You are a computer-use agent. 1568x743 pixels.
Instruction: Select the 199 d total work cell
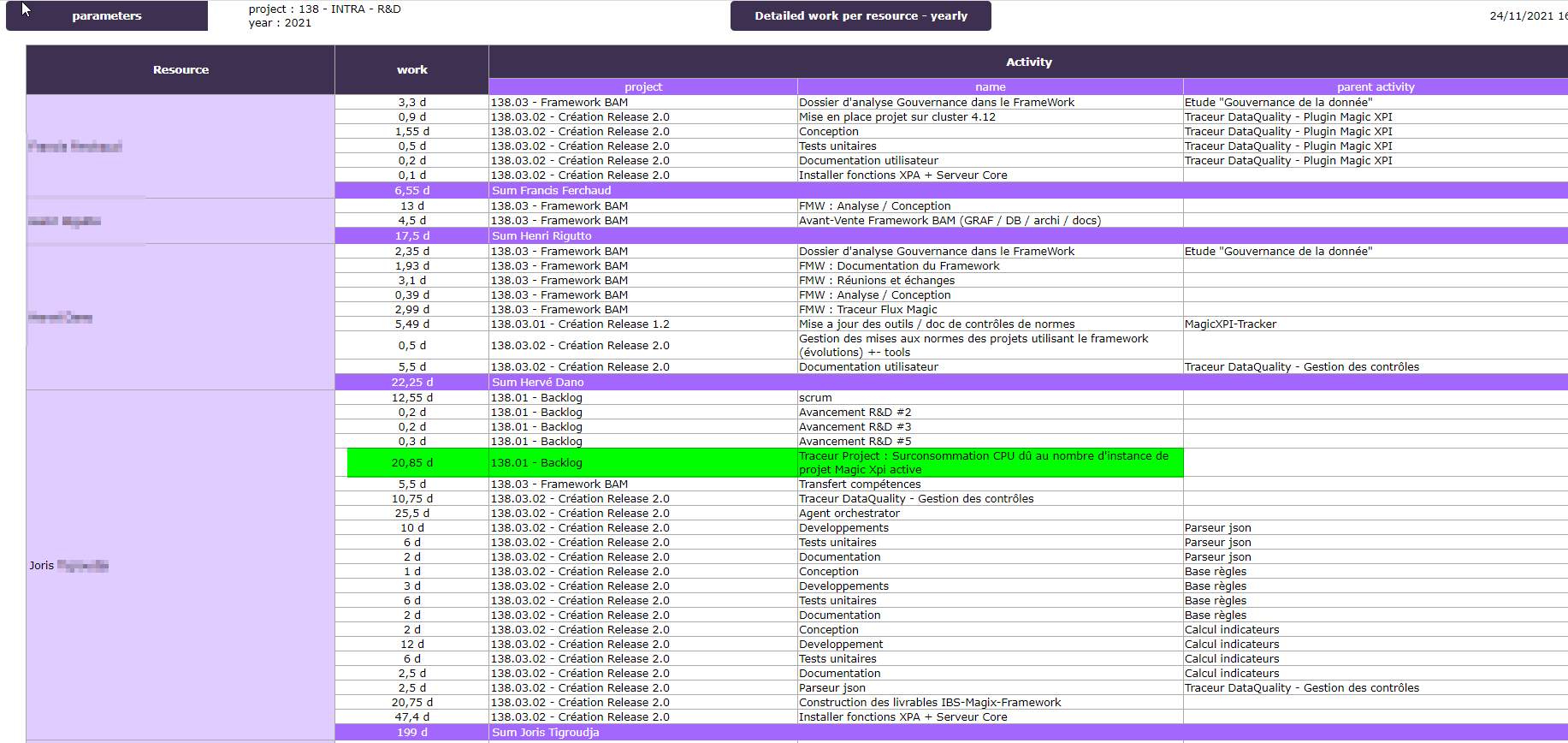coord(411,733)
